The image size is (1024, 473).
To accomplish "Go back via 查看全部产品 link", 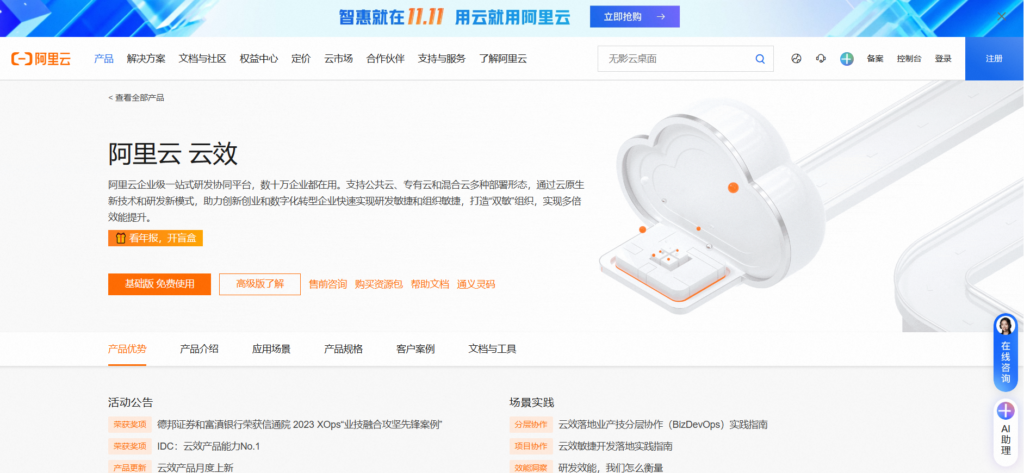I will pos(136,98).
